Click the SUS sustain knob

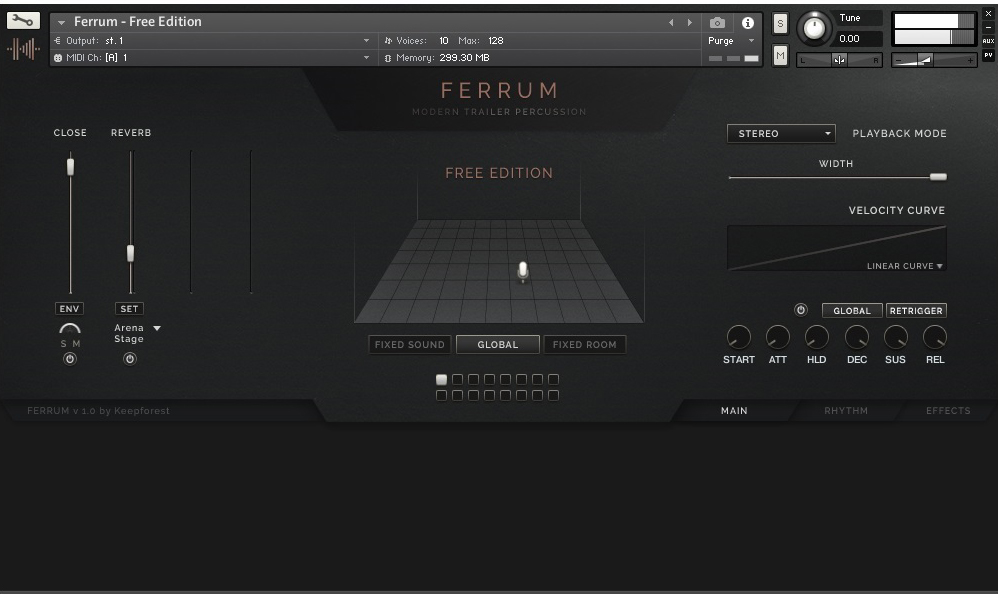pos(896,337)
